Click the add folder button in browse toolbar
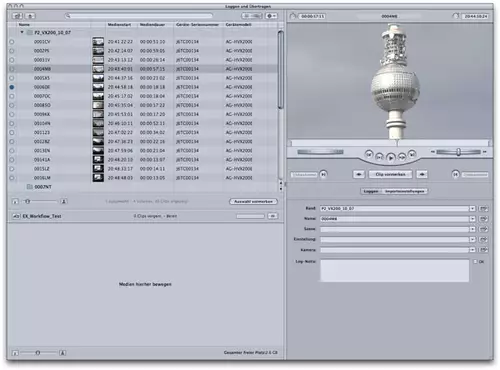Screen dimensions: 500x370 click(x=17, y=16)
